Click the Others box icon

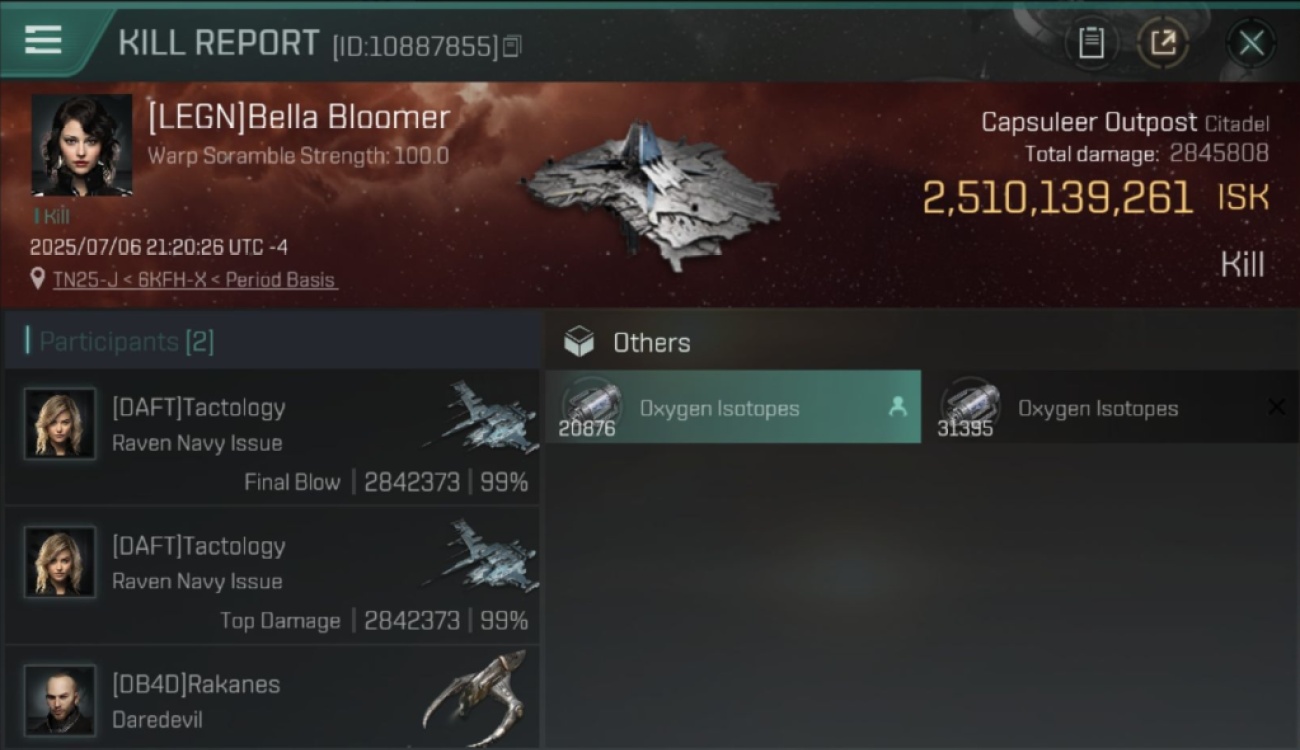pos(579,342)
